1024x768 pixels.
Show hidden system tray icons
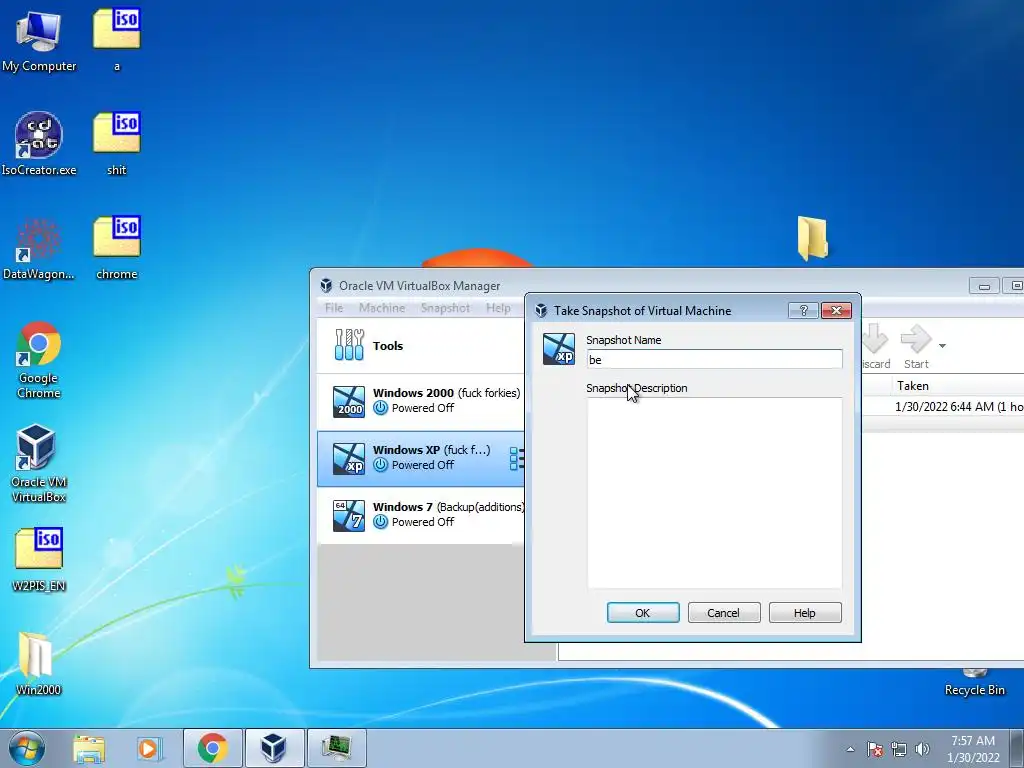tap(850, 749)
